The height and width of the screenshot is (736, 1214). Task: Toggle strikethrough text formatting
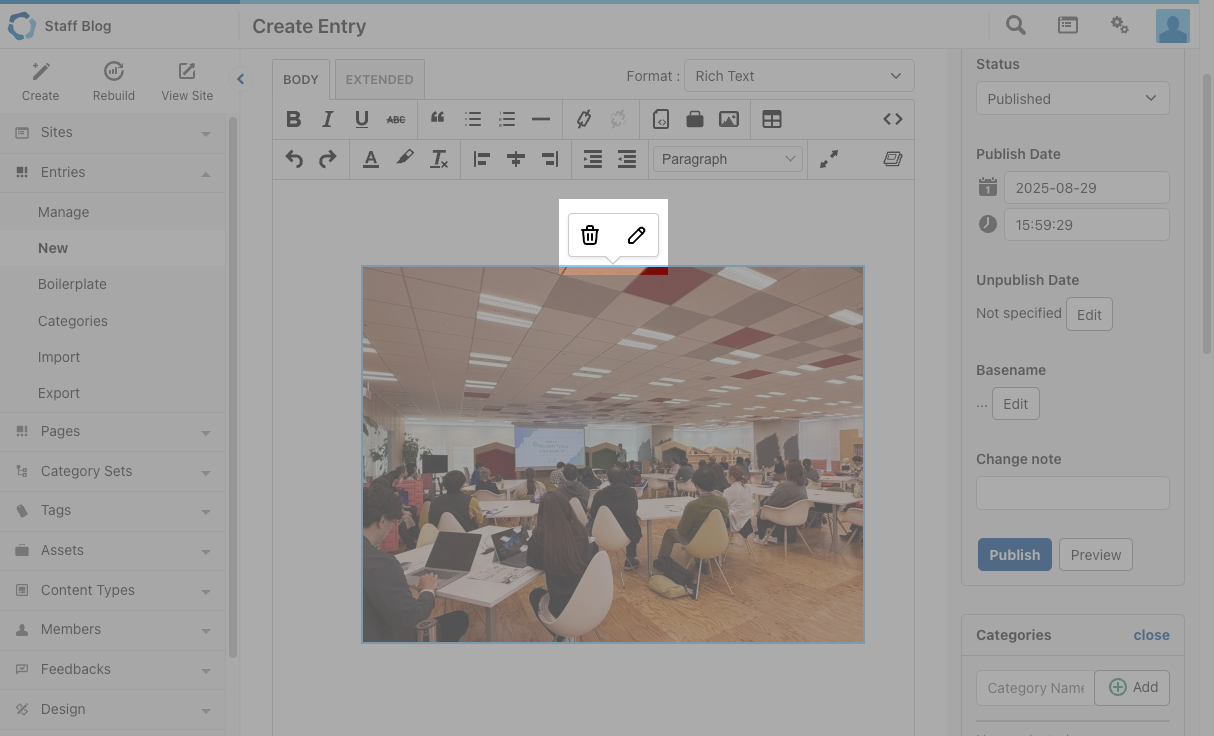(x=396, y=119)
